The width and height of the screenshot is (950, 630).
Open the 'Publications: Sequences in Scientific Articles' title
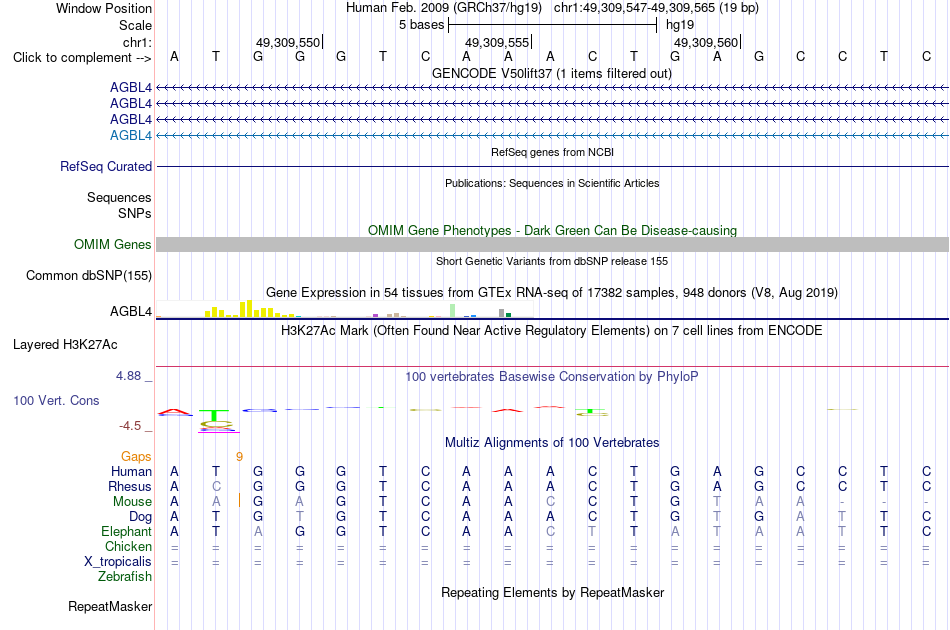click(x=552, y=183)
